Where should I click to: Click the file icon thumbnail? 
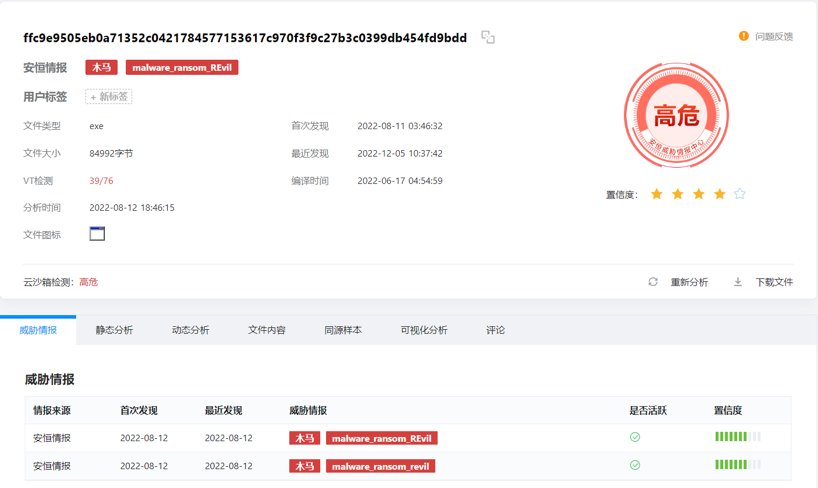tap(97, 234)
